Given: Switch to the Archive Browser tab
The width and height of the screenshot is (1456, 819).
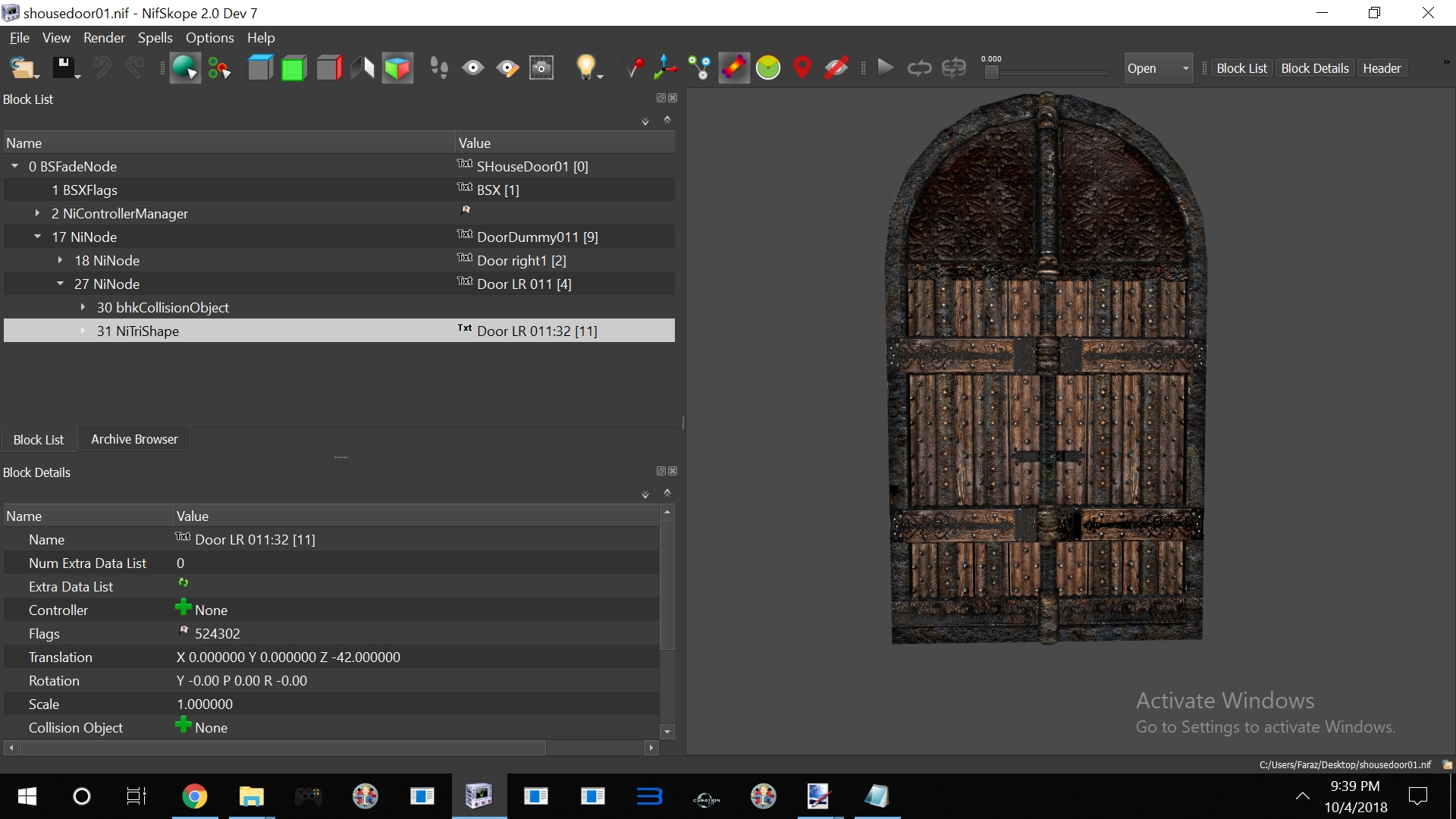Looking at the screenshot, I should point(134,439).
